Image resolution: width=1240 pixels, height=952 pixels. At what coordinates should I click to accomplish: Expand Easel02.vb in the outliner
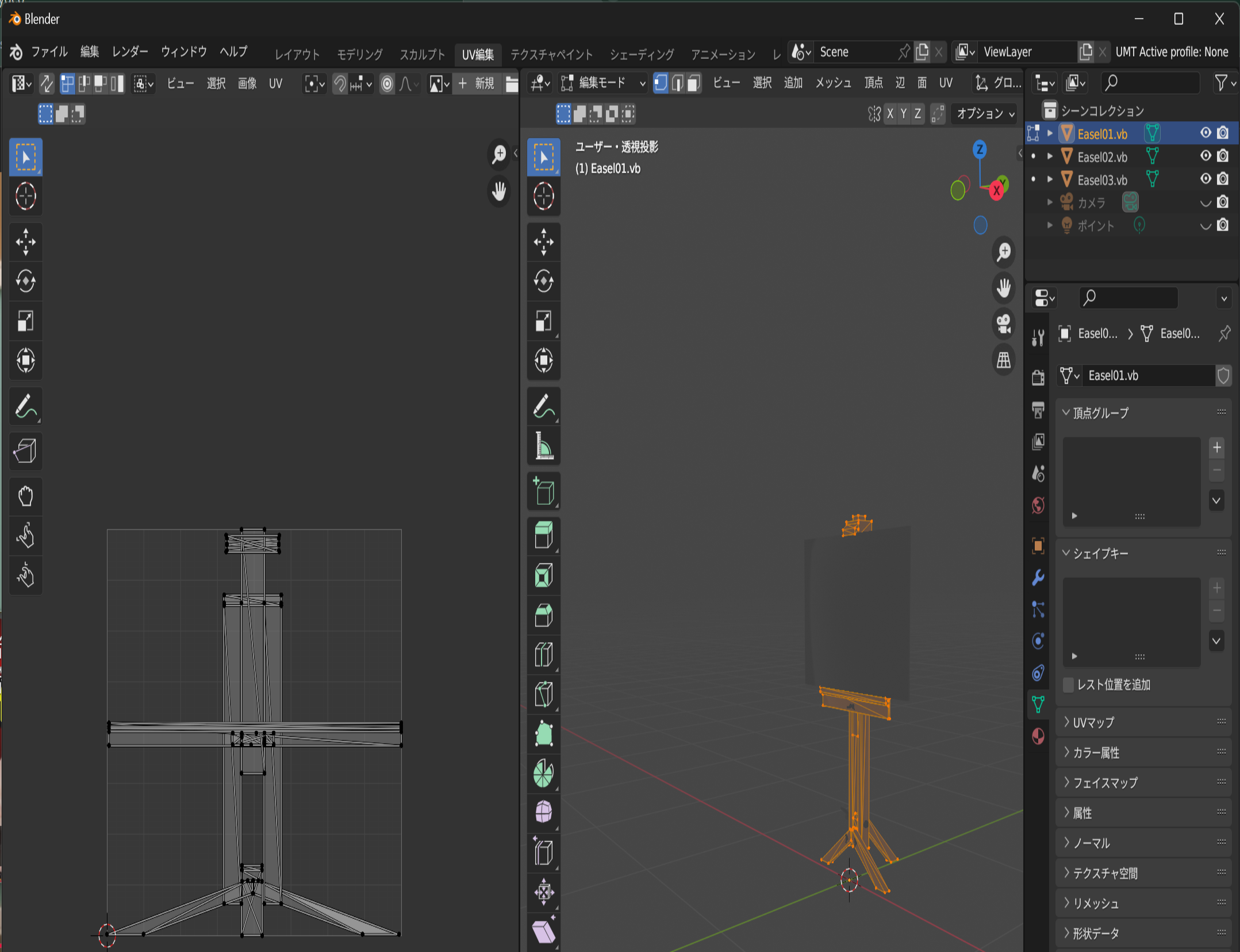[1050, 156]
